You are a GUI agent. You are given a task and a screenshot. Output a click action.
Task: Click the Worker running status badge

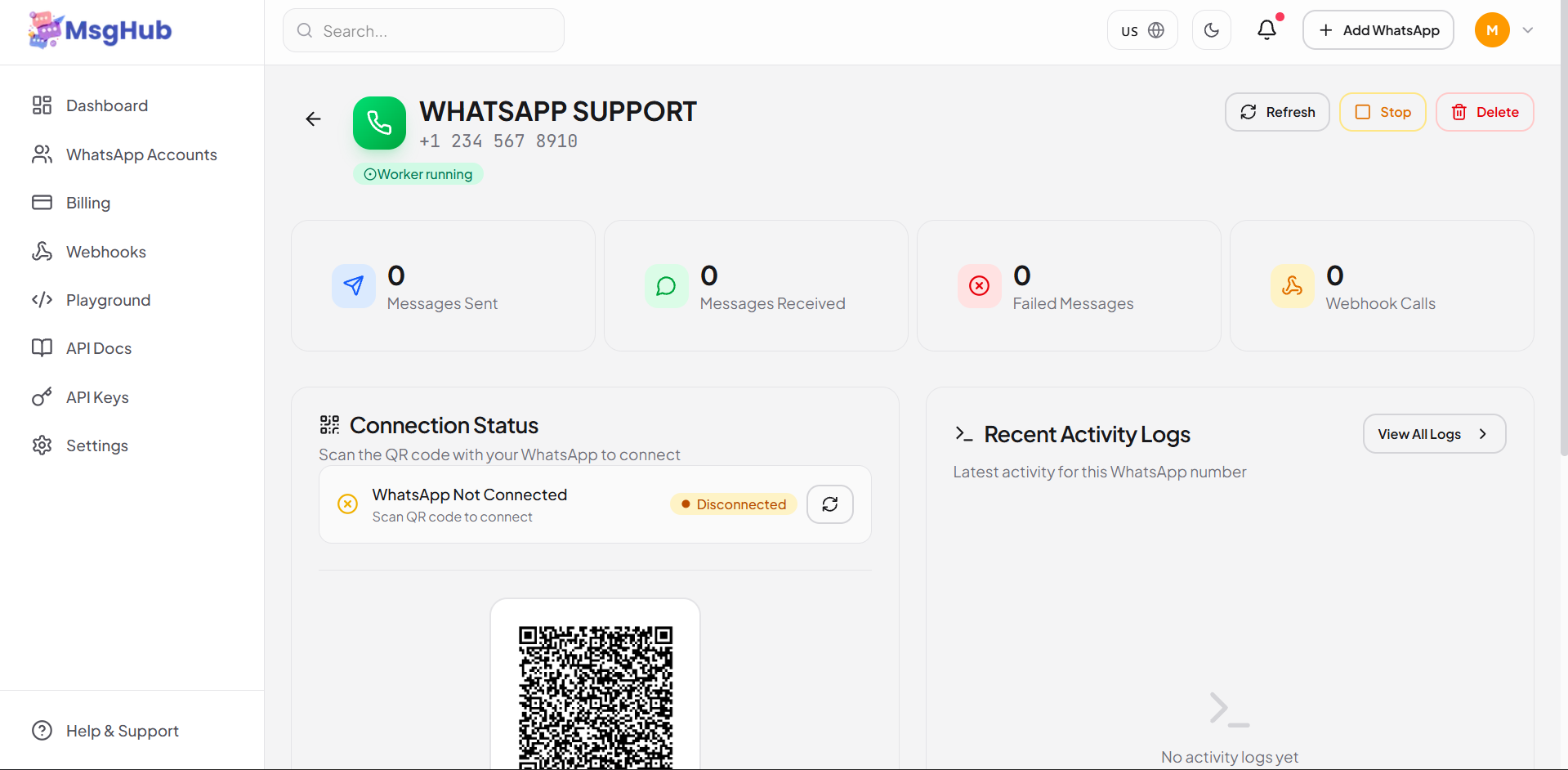point(418,174)
